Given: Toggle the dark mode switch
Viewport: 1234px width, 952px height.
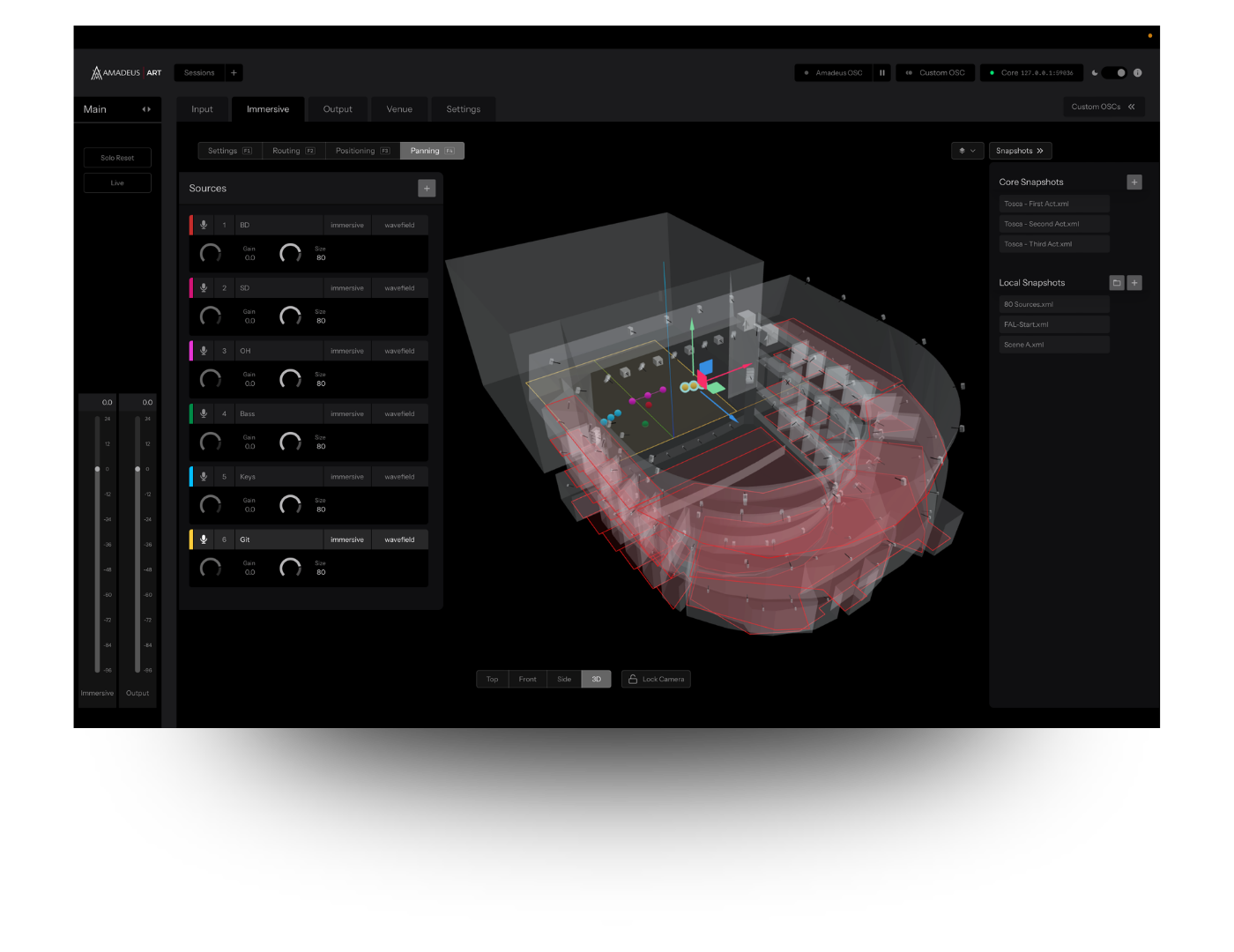Looking at the screenshot, I should (1115, 73).
